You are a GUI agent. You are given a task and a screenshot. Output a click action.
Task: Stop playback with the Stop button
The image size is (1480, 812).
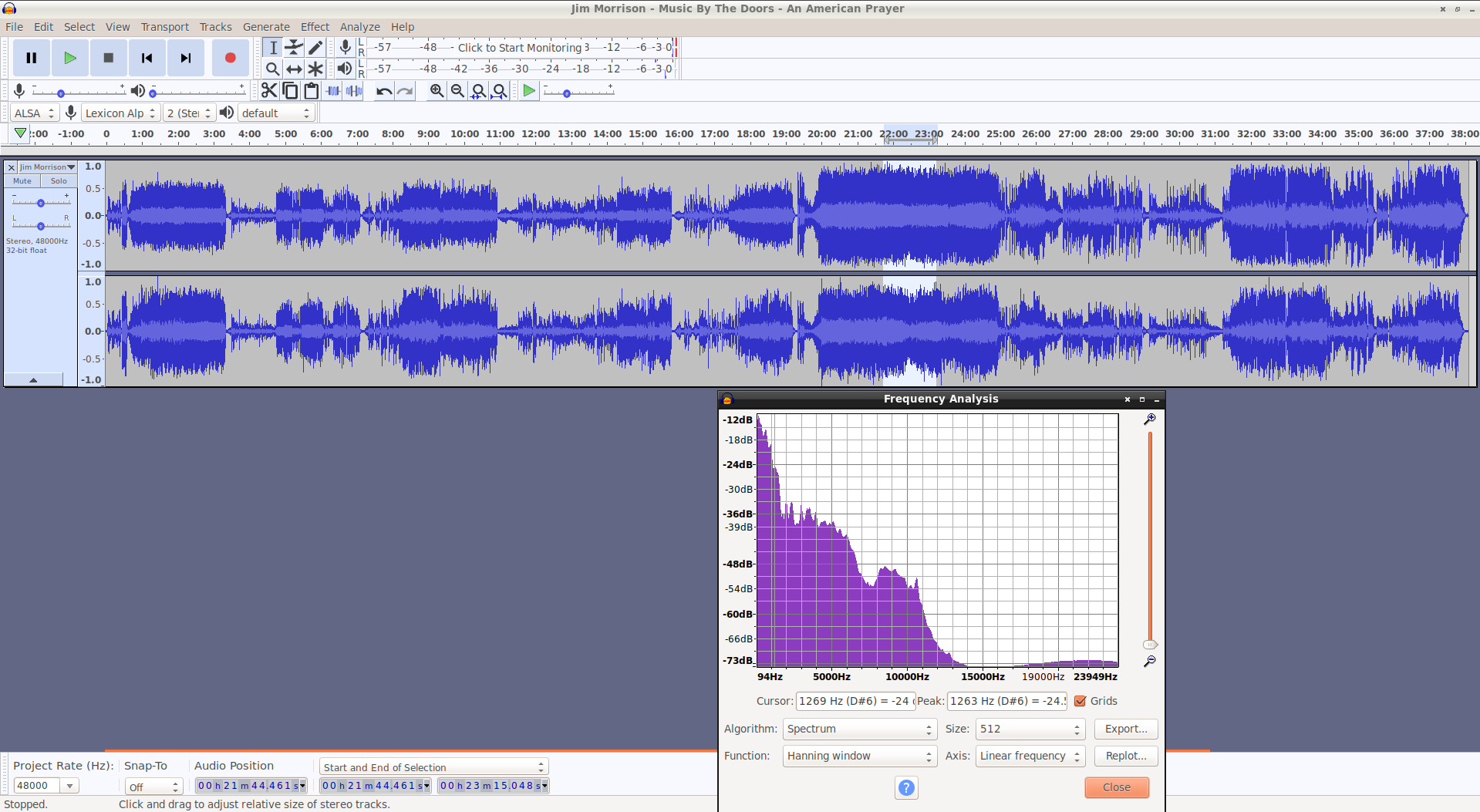[109, 58]
